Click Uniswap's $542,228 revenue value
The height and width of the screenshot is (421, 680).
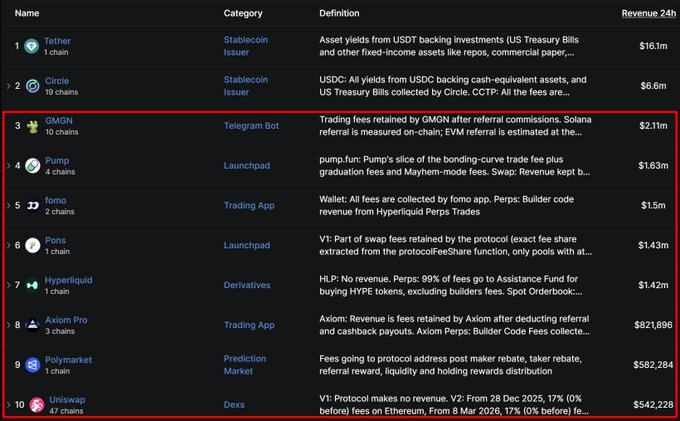coord(653,405)
